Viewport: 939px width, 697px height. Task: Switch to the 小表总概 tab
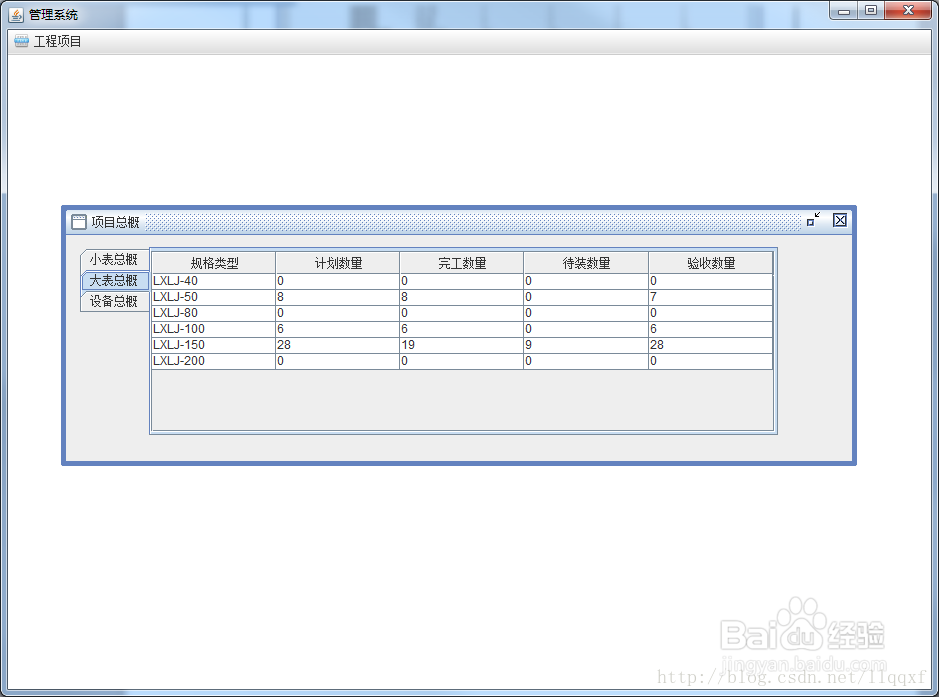click(113, 258)
